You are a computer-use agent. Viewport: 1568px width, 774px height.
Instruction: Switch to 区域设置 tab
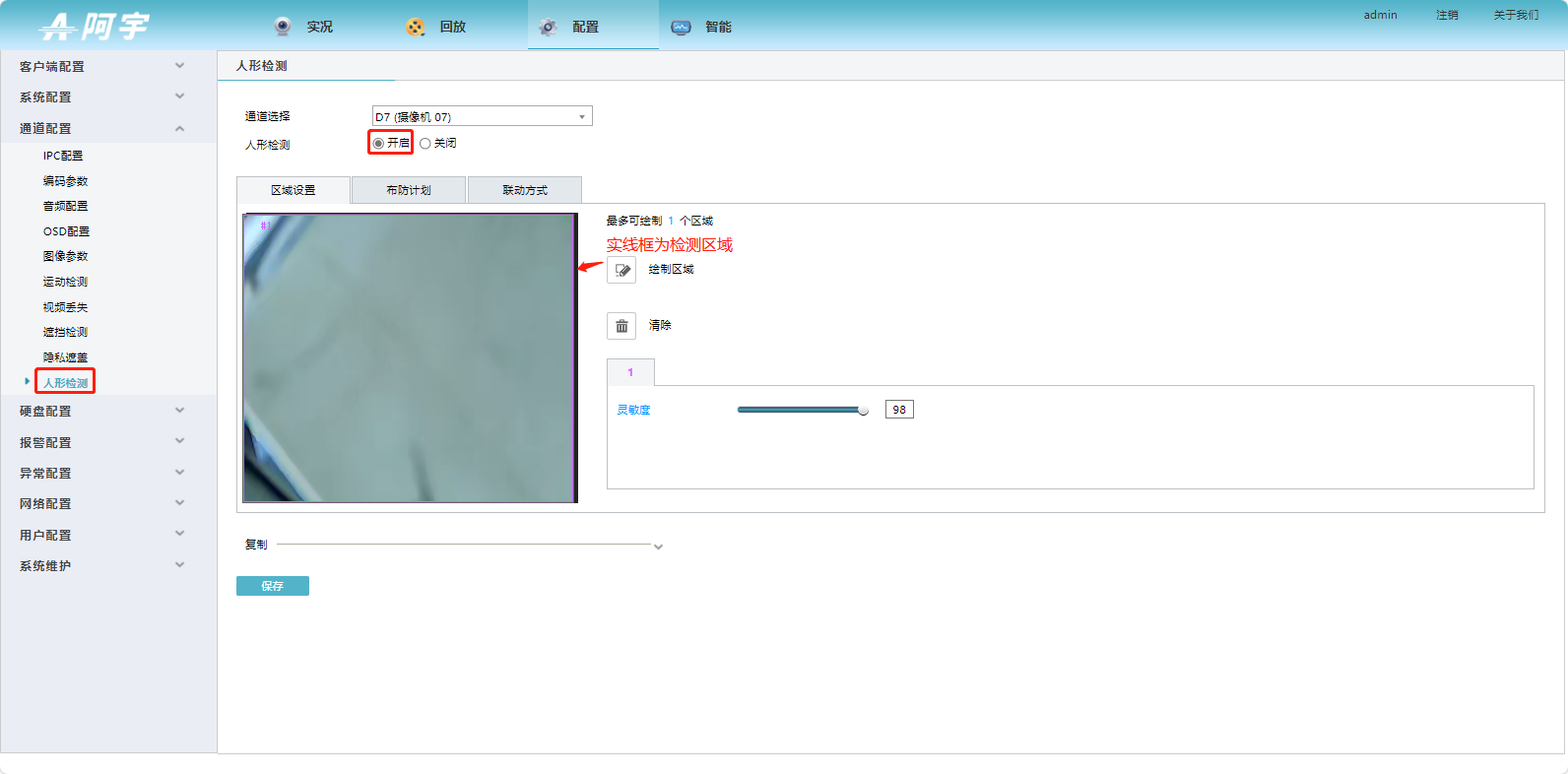pos(294,190)
